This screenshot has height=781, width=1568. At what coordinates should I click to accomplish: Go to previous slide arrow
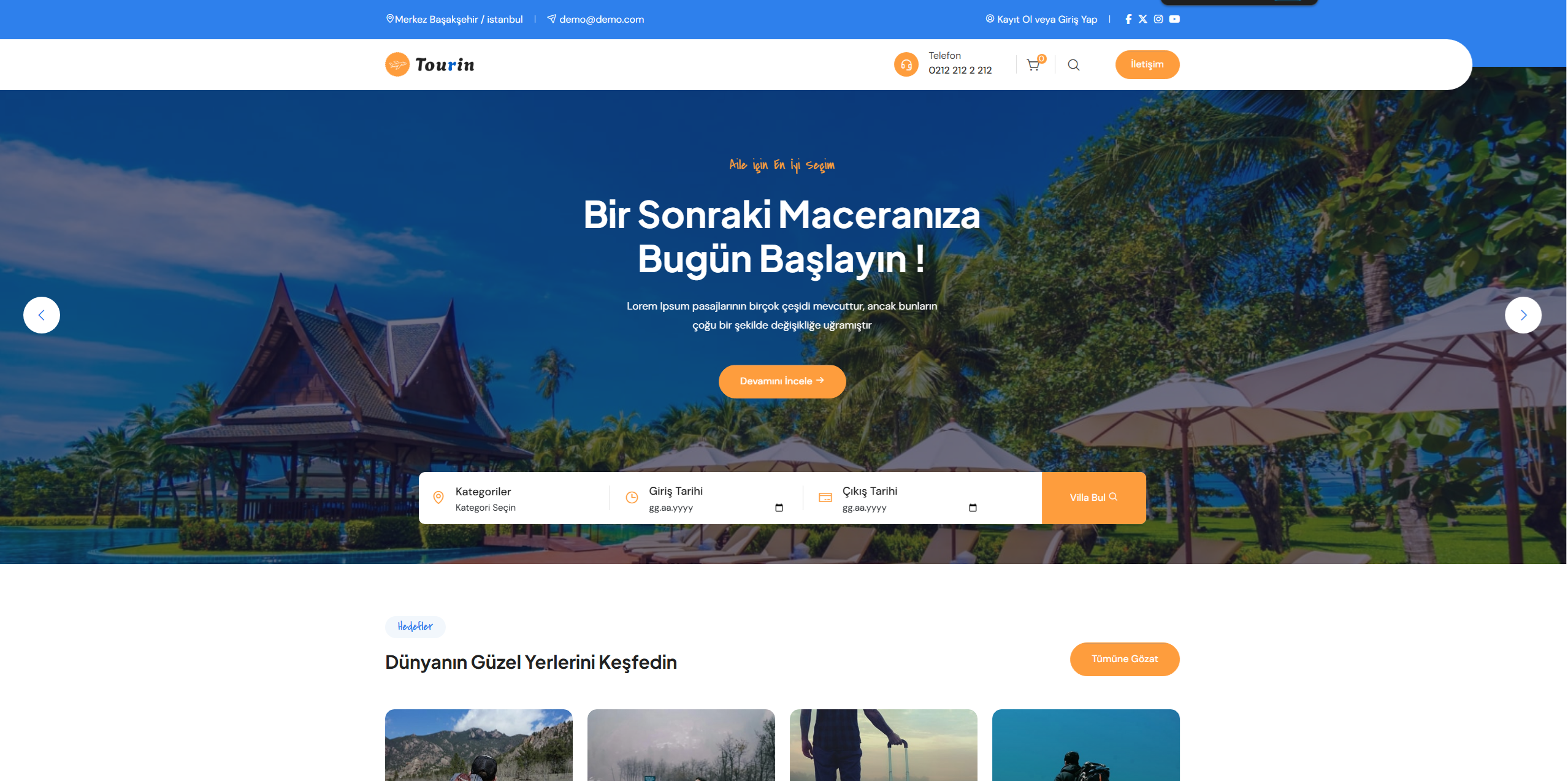pos(42,315)
